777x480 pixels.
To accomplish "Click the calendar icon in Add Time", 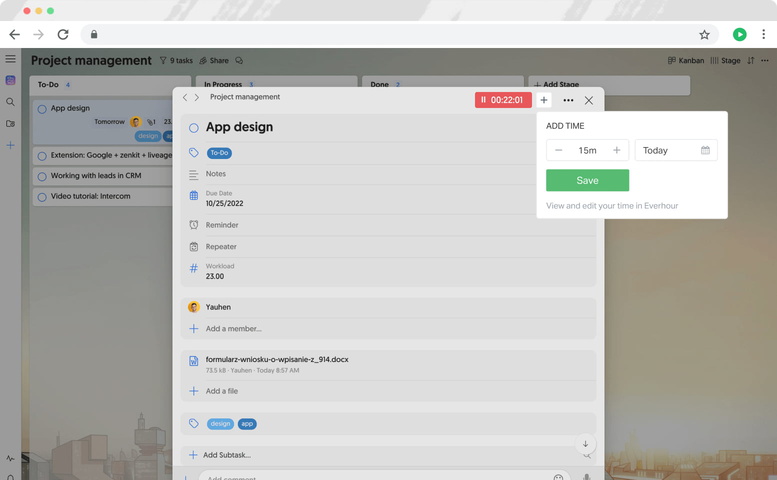I will [705, 150].
